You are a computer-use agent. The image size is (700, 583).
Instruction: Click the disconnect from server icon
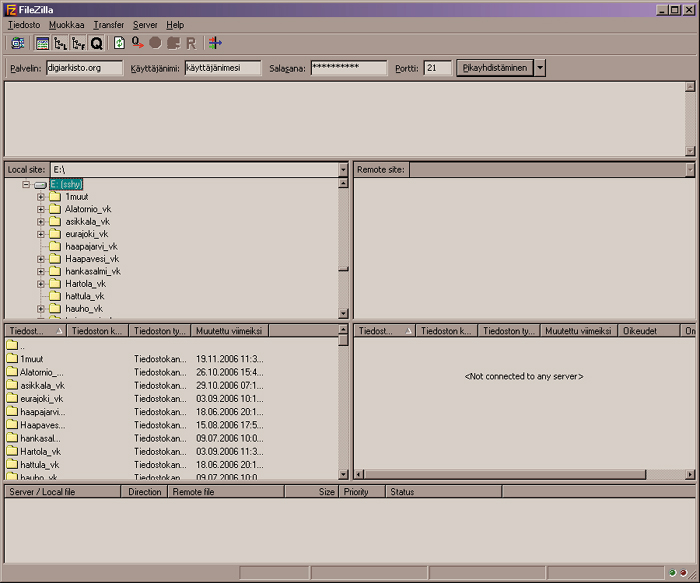173,43
